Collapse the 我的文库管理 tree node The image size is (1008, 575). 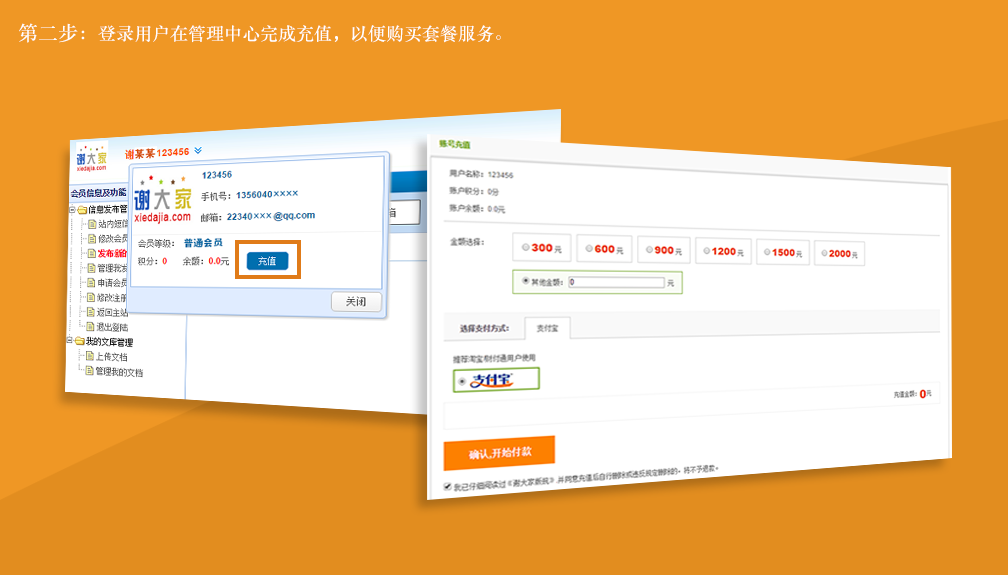coord(70,341)
